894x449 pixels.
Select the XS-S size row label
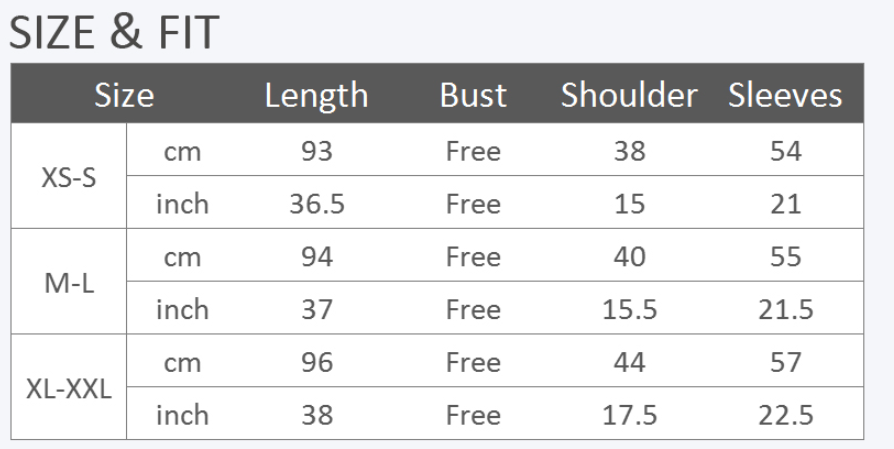tap(69, 178)
